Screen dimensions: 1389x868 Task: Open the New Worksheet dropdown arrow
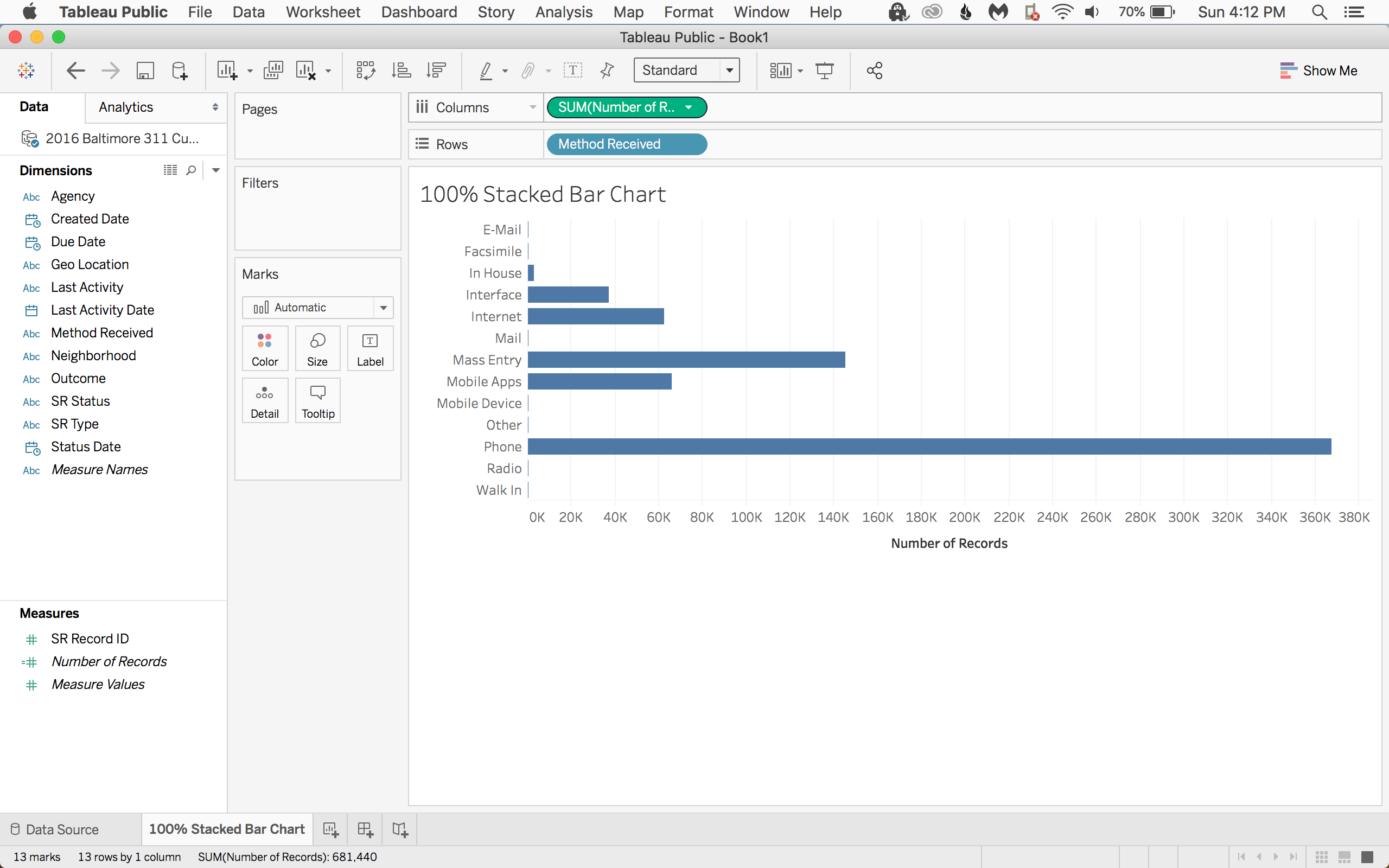pos(250,71)
